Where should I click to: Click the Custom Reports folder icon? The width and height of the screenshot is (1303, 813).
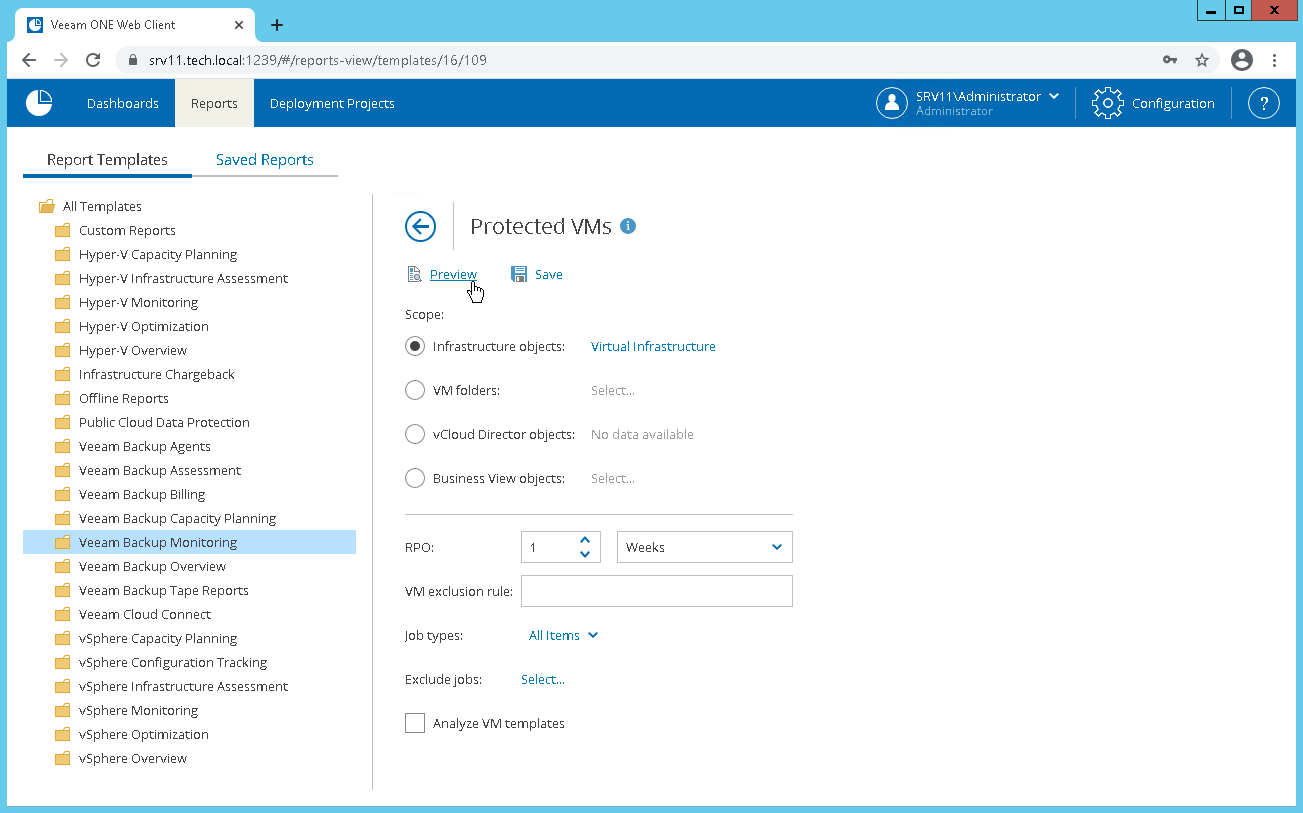tap(62, 230)
